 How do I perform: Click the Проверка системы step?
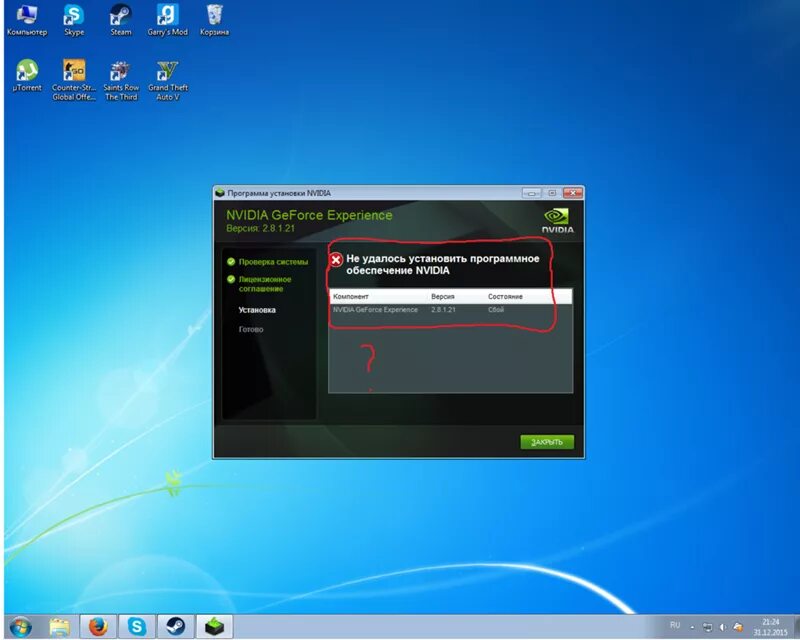pos(273,262)
